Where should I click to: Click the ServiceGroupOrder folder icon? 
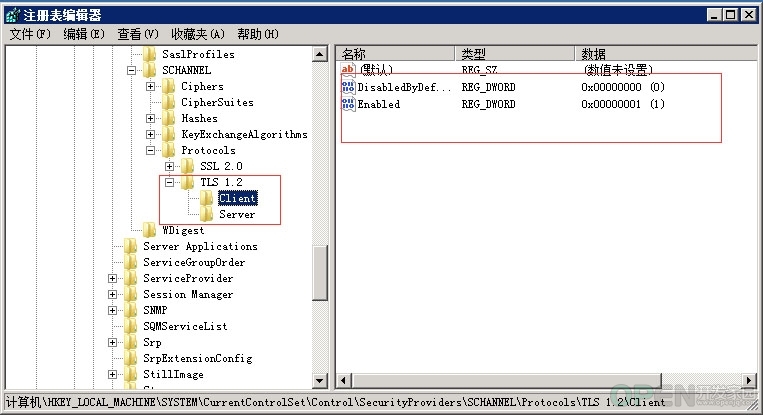coord(131,262)
